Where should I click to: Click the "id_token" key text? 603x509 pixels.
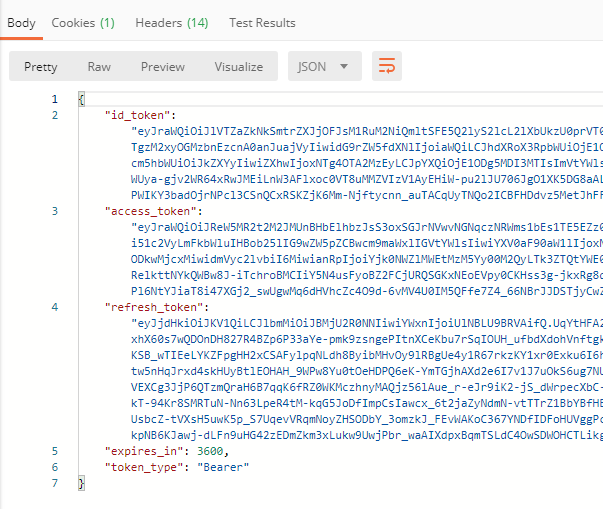click(x=137, y=115)
